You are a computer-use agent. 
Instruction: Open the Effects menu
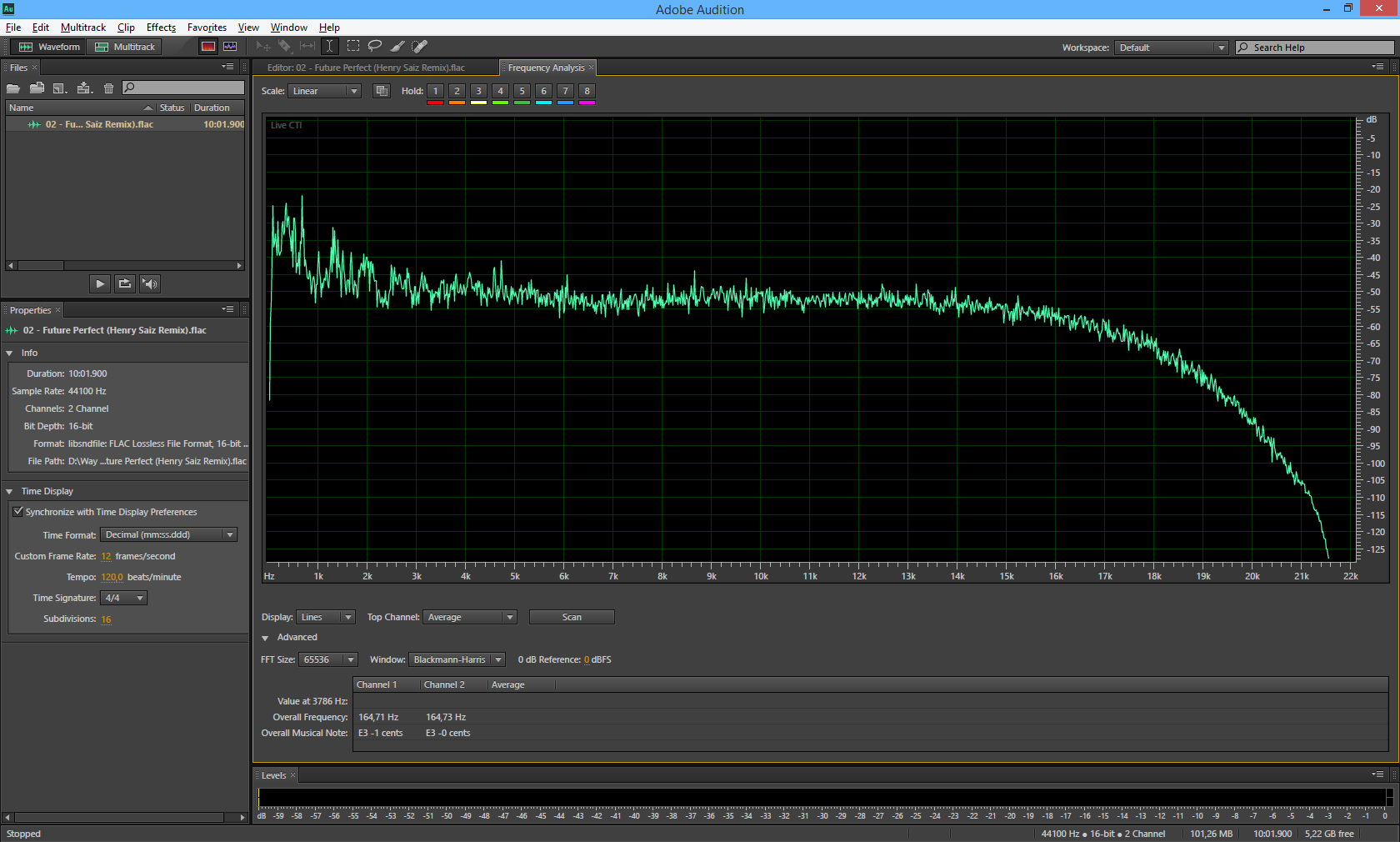click(161, 28)
